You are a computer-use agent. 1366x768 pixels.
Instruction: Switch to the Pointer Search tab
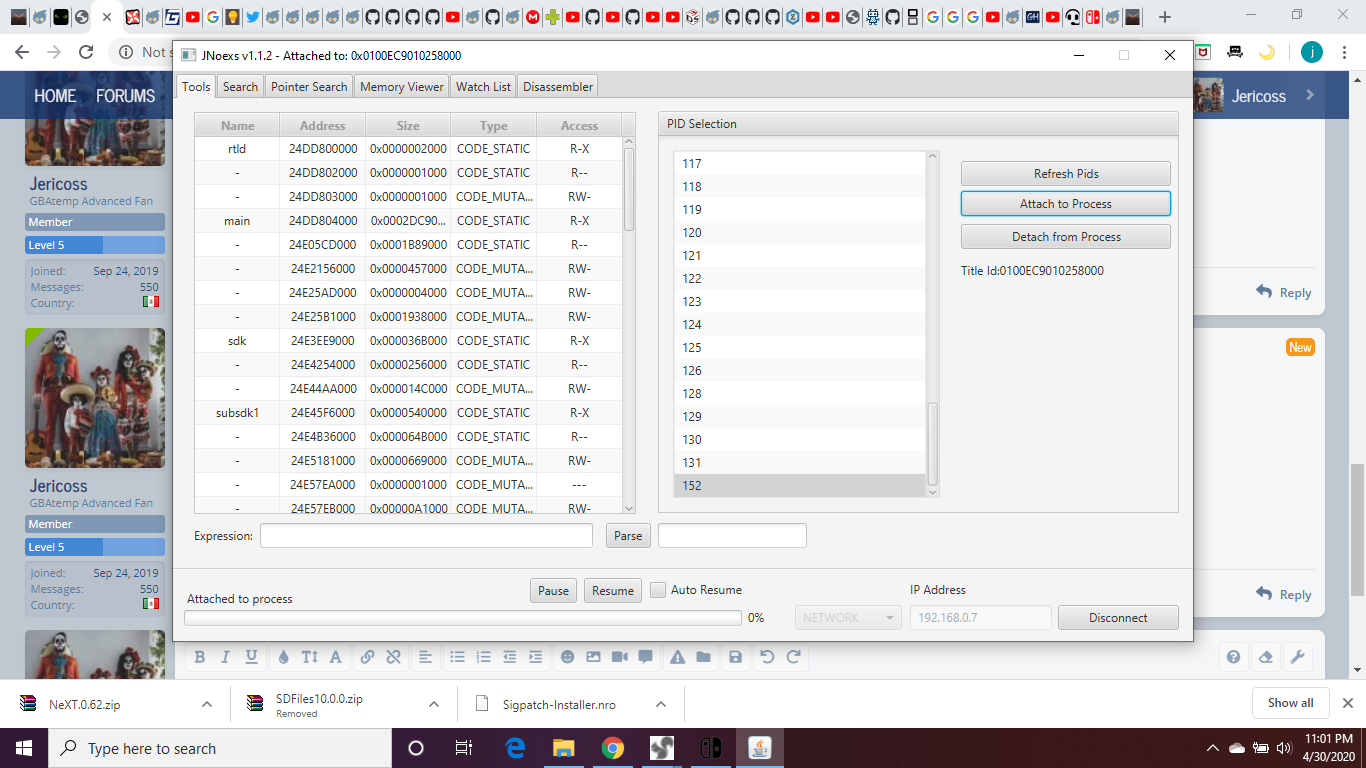309,87
